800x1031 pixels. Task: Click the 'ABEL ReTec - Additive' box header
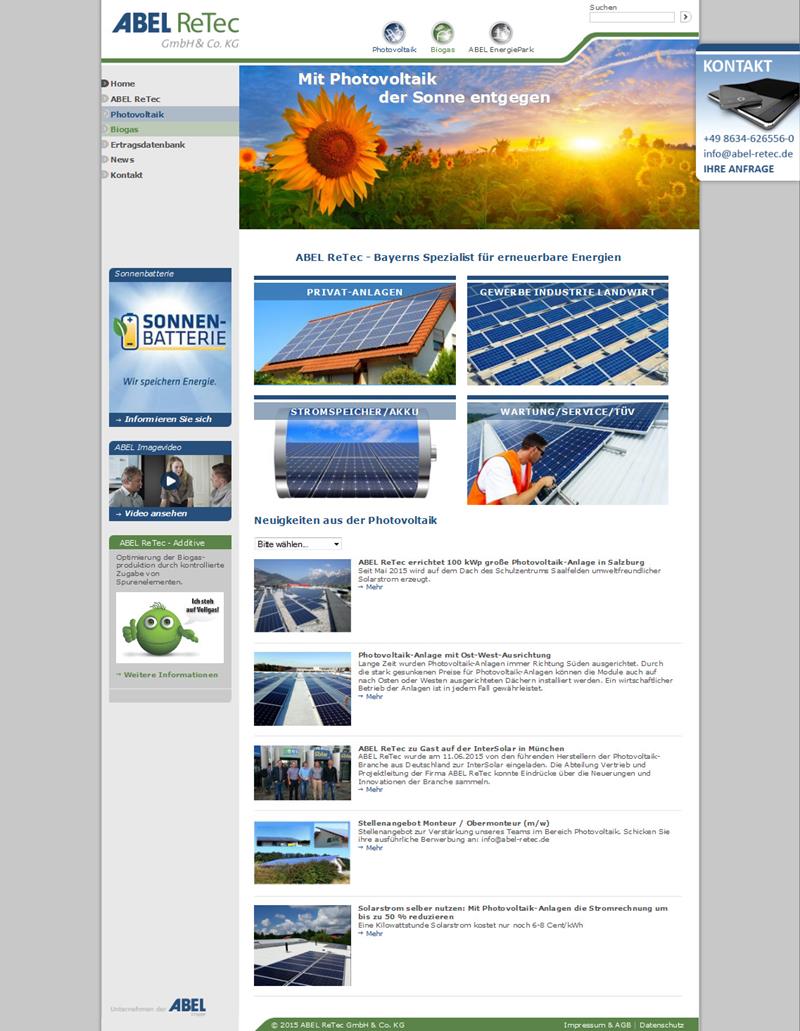[x=170, y=542]
